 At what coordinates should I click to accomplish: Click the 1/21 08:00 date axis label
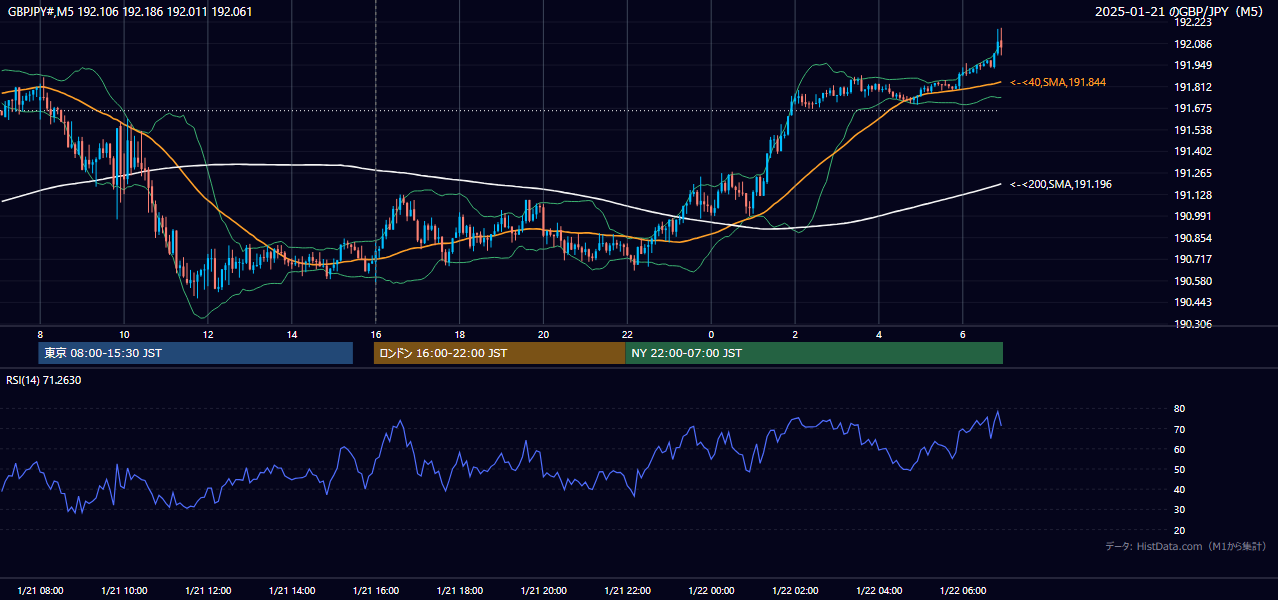pyautogui.click(x=40, y=591)
